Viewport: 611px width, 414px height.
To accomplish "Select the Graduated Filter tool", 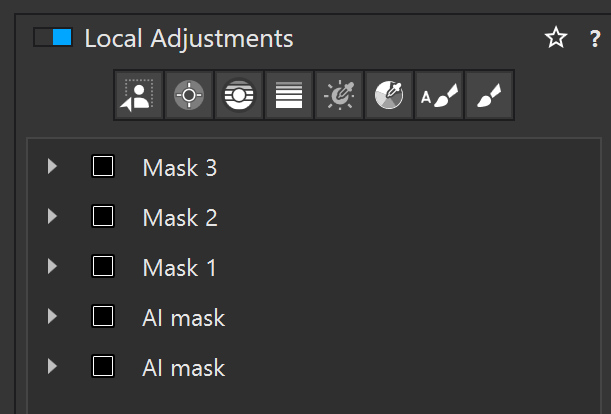I will [x=289, y=95].
